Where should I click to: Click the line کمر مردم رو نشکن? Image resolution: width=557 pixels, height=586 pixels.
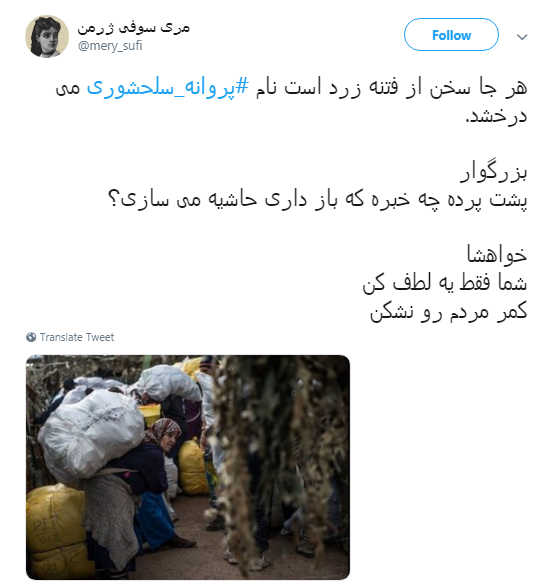pos(449,311)
